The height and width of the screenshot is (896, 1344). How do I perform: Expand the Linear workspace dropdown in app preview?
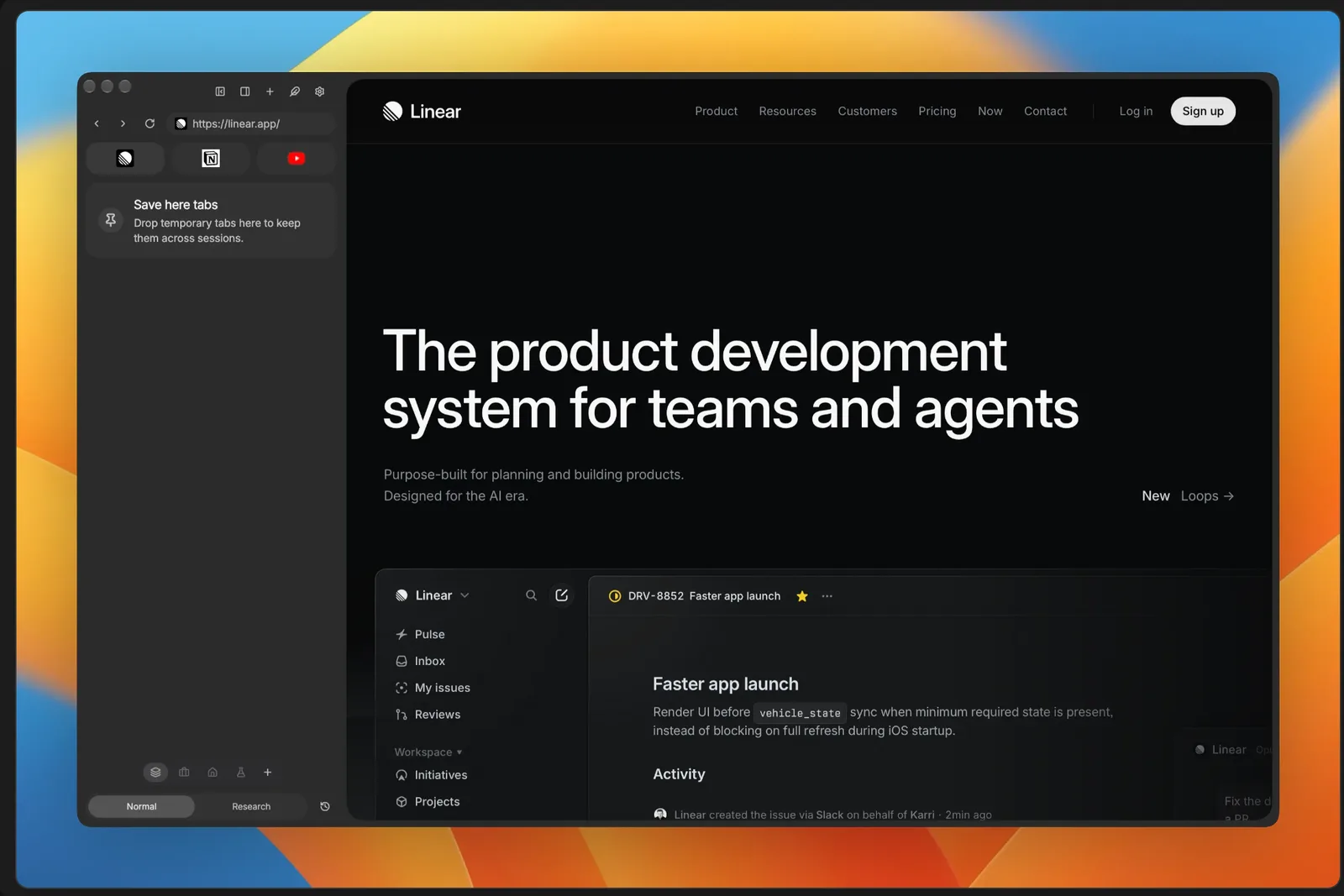pyautogui.click(x=433, y=595)
